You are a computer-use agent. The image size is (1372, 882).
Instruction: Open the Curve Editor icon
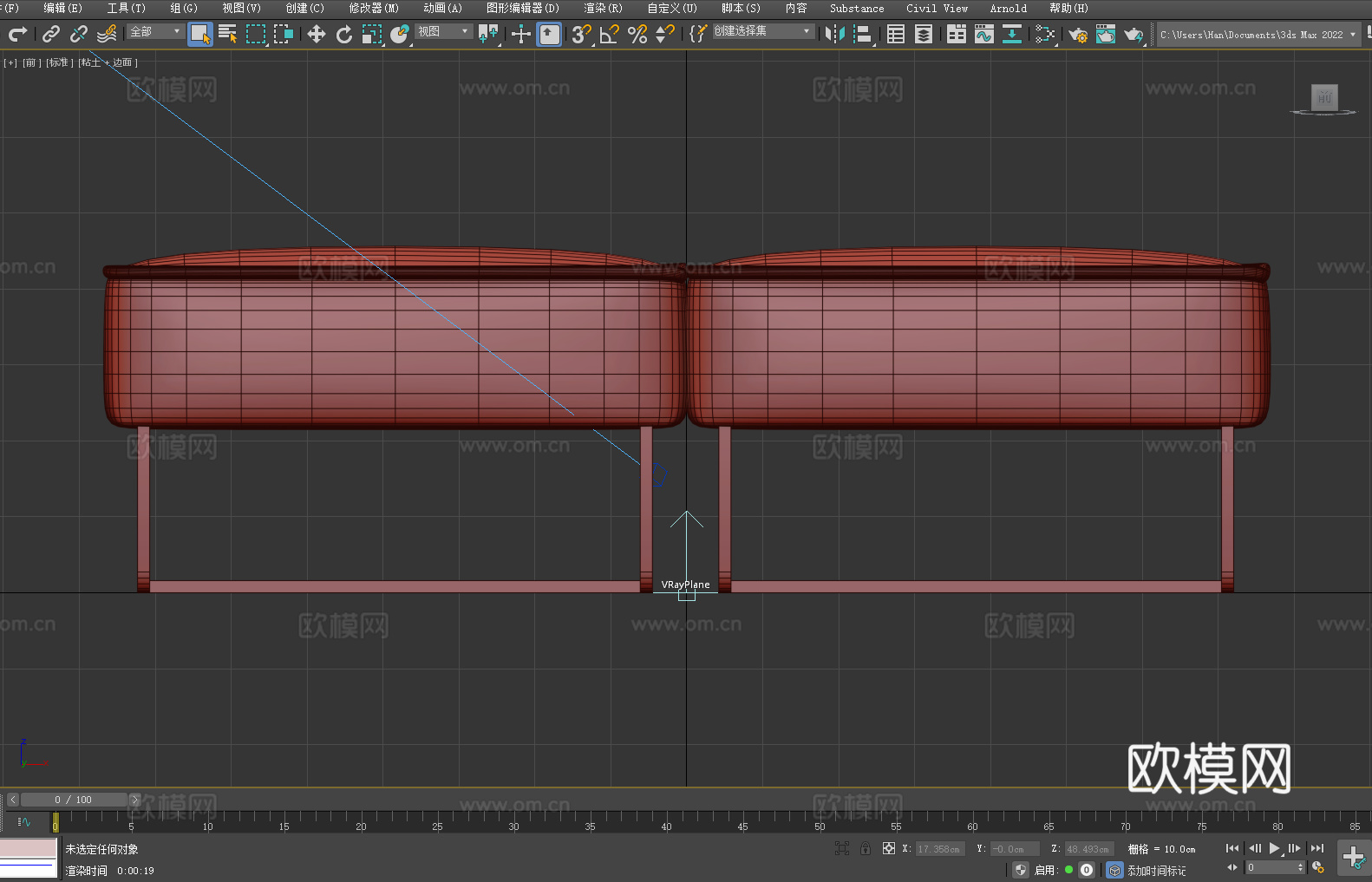click(x=984, y=34)
